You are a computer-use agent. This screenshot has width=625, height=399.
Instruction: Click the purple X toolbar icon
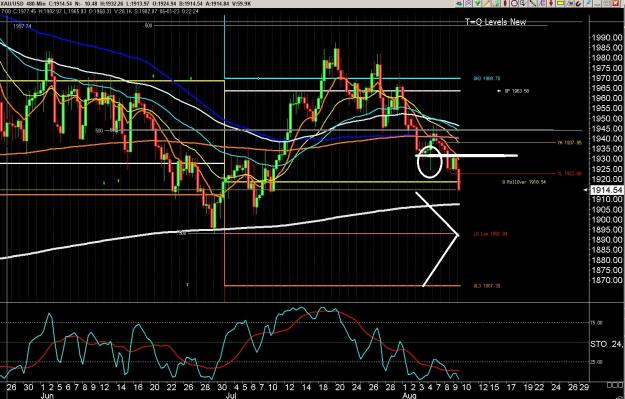coord(542,4)
